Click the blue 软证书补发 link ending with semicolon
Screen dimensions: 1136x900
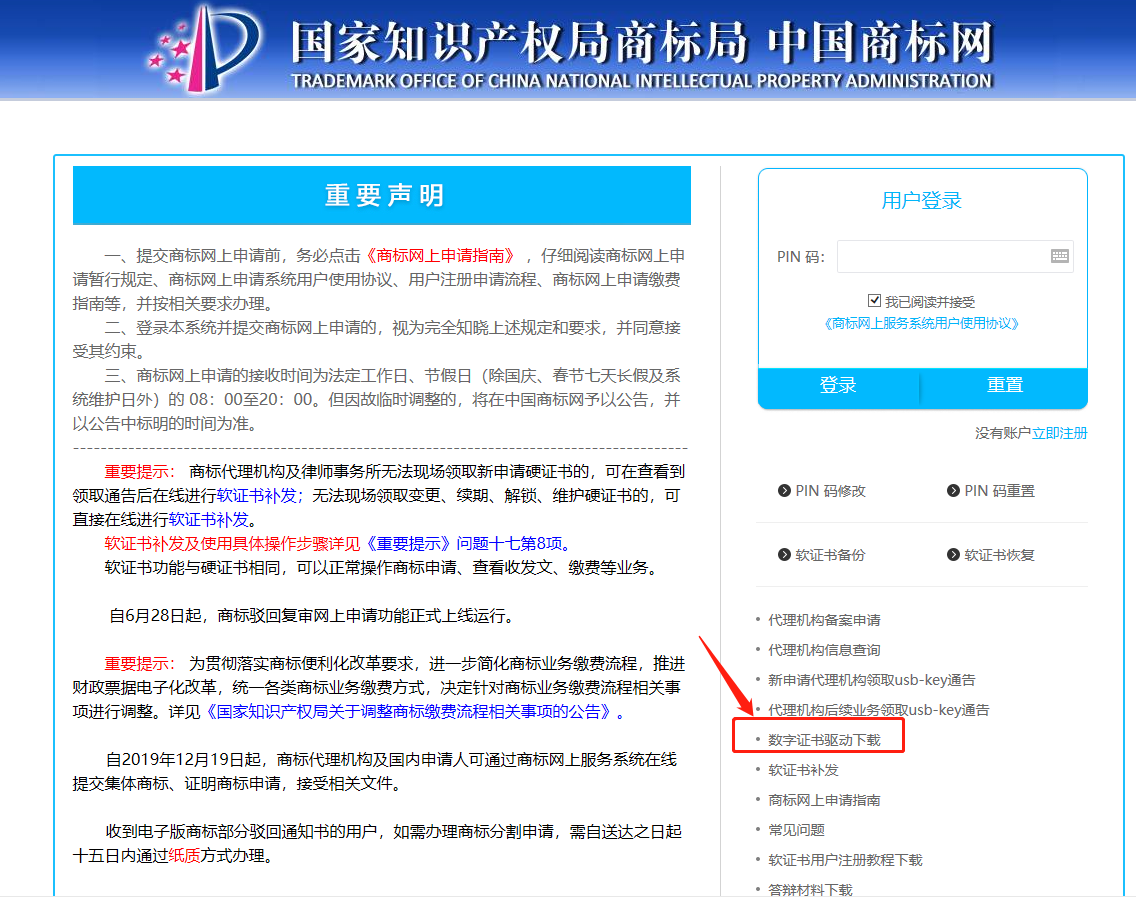point(260,496)
